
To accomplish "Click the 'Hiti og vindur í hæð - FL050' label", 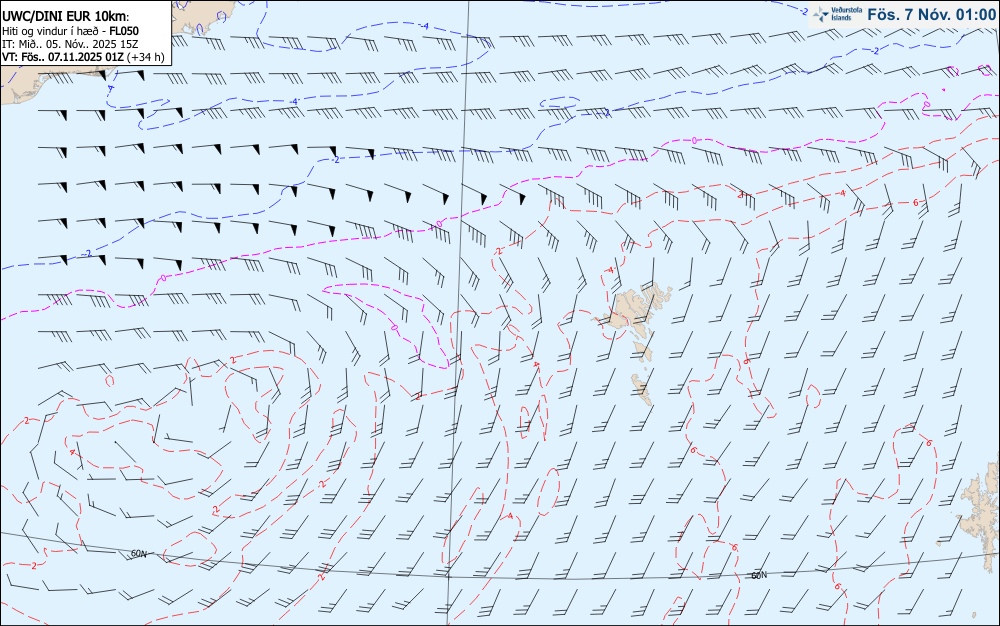I will click(x=70, y=31).
